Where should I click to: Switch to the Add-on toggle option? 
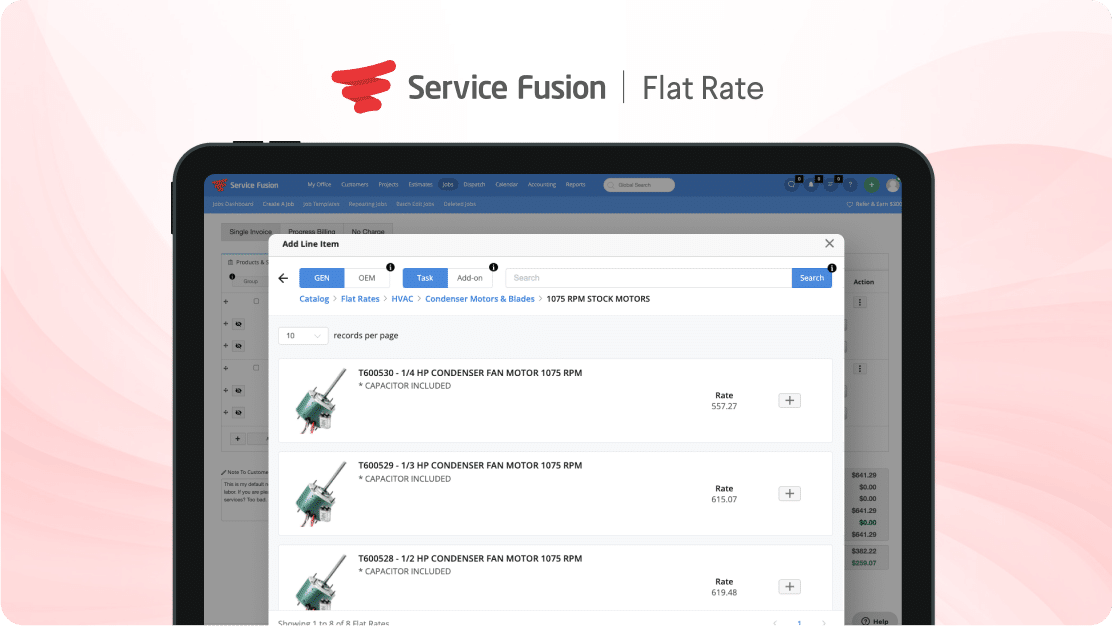(470, 278)
